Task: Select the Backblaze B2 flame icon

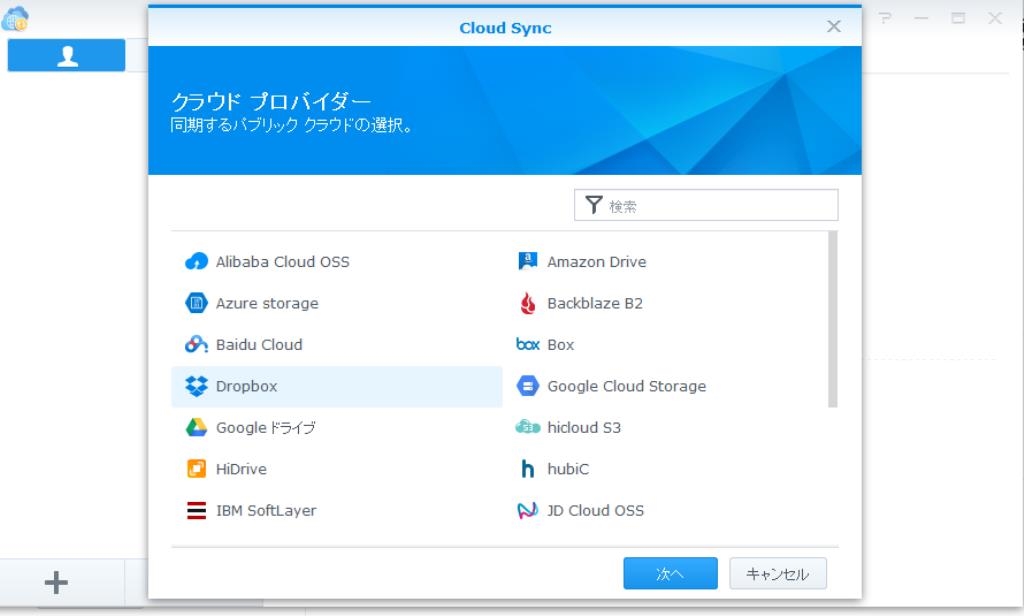Action: click(x=528, y=303)
